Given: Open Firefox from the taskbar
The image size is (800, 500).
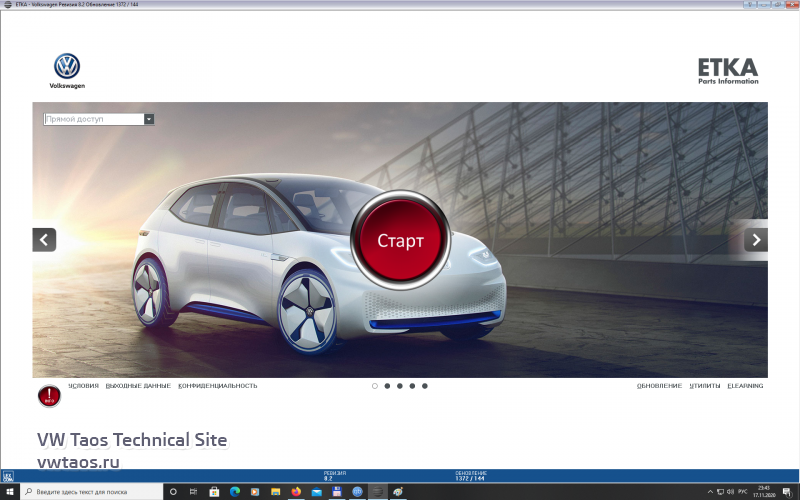Looking at the screenshot, I should [x=295, y=492].
